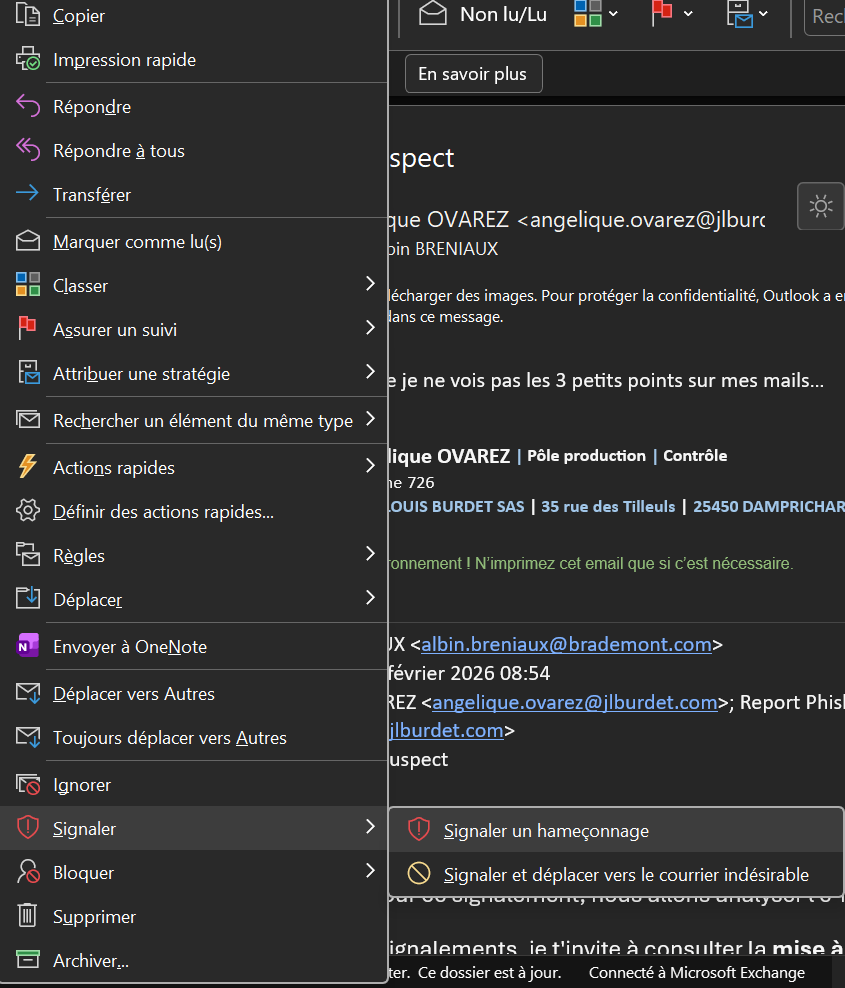
Task: Click the Ce dossier est à jour status
Action: (x=489, y=972)
